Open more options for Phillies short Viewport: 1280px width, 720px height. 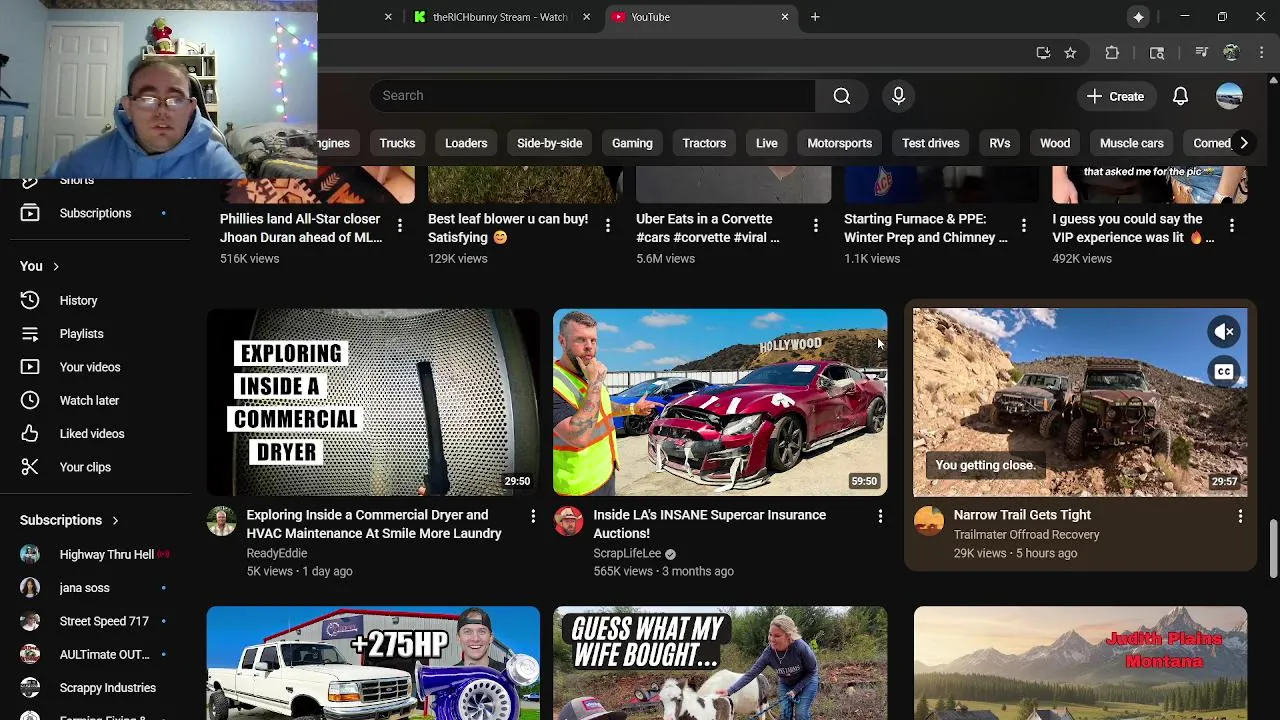400,227
